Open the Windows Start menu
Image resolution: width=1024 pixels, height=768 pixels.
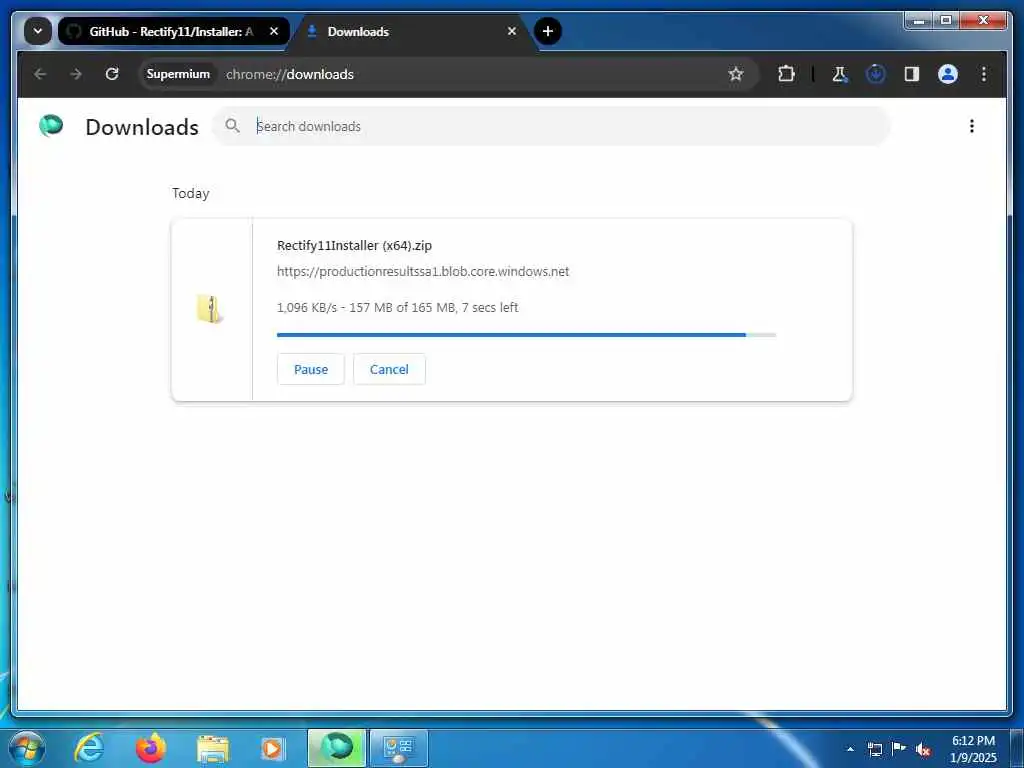27,748
